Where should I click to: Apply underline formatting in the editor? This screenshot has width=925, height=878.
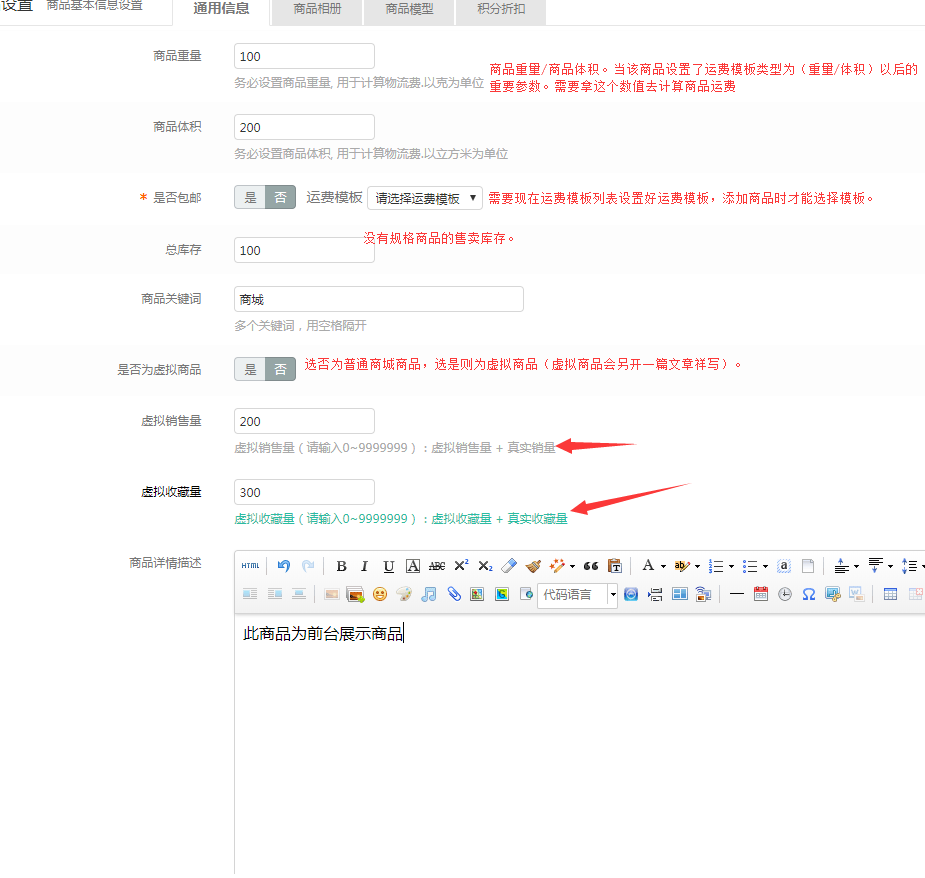coord(388,566)
